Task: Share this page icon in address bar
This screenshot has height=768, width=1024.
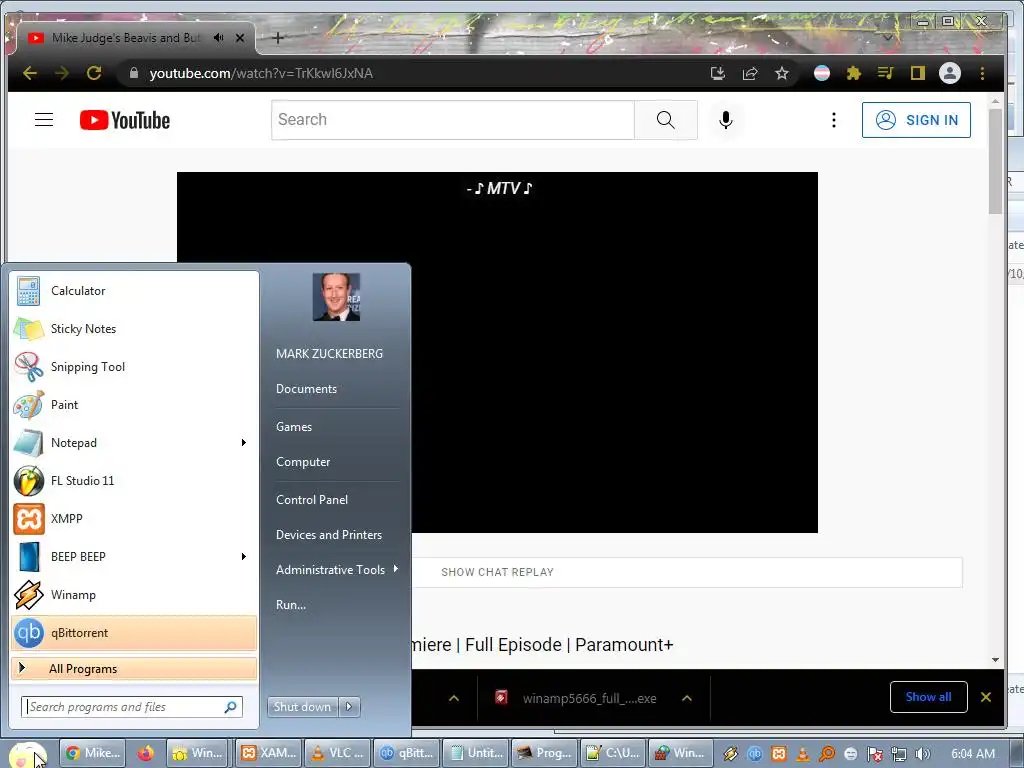Action: pos(750,73)
